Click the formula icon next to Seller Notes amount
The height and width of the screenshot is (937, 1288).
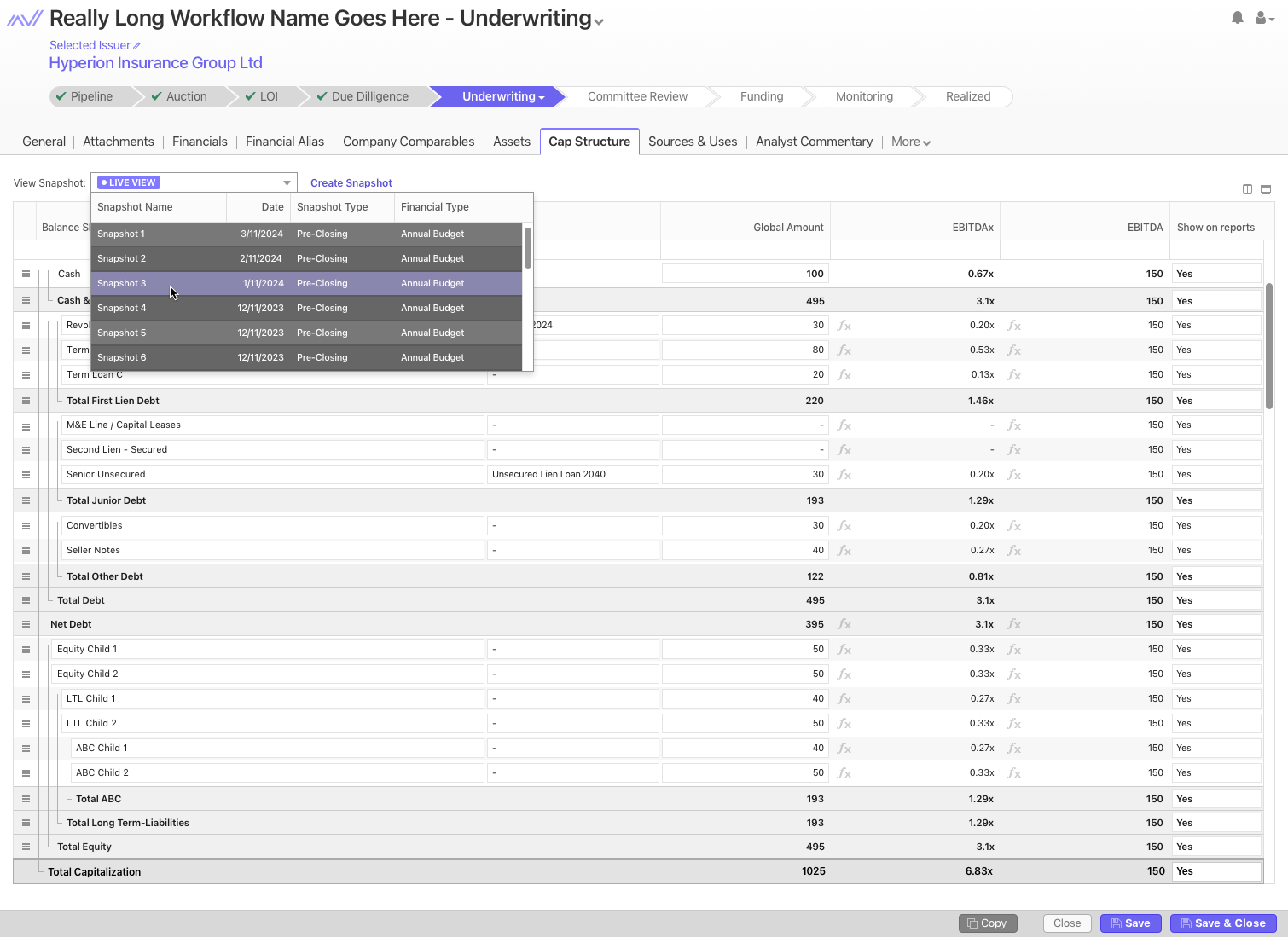click(x=844, y=551)
